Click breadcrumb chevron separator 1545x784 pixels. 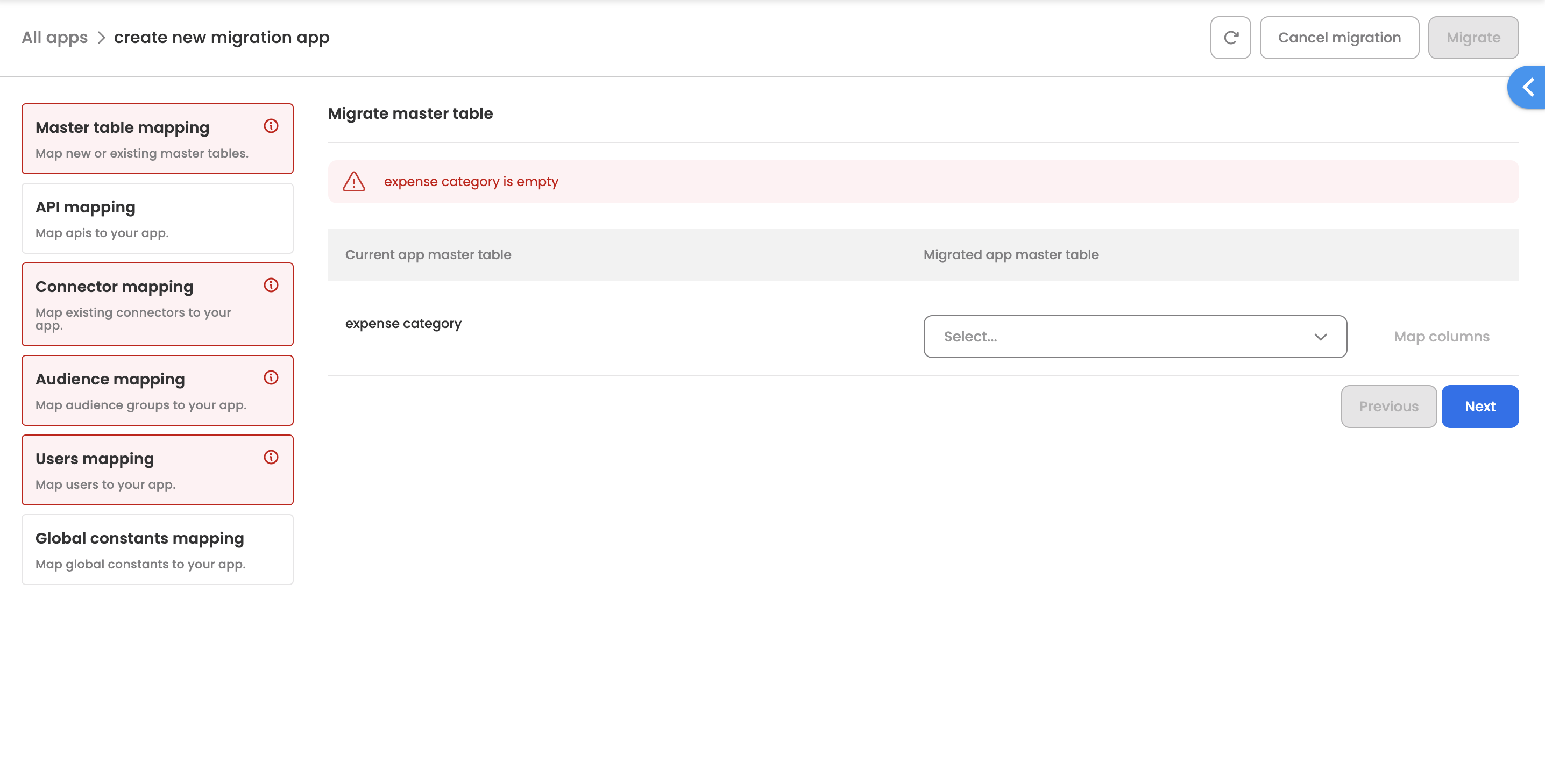click(x=101, y=38)
